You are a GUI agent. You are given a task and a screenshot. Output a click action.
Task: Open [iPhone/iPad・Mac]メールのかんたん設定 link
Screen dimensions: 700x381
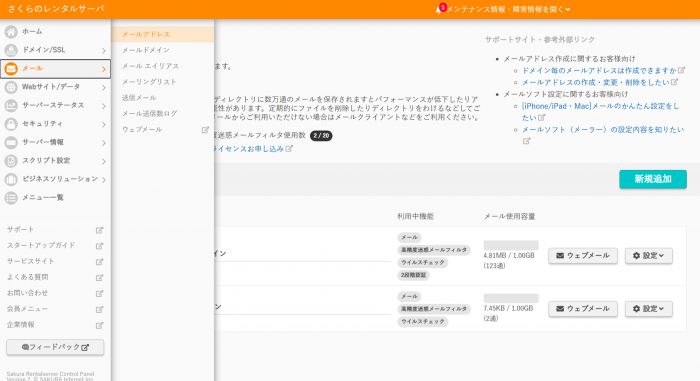[x=600, y=112]
